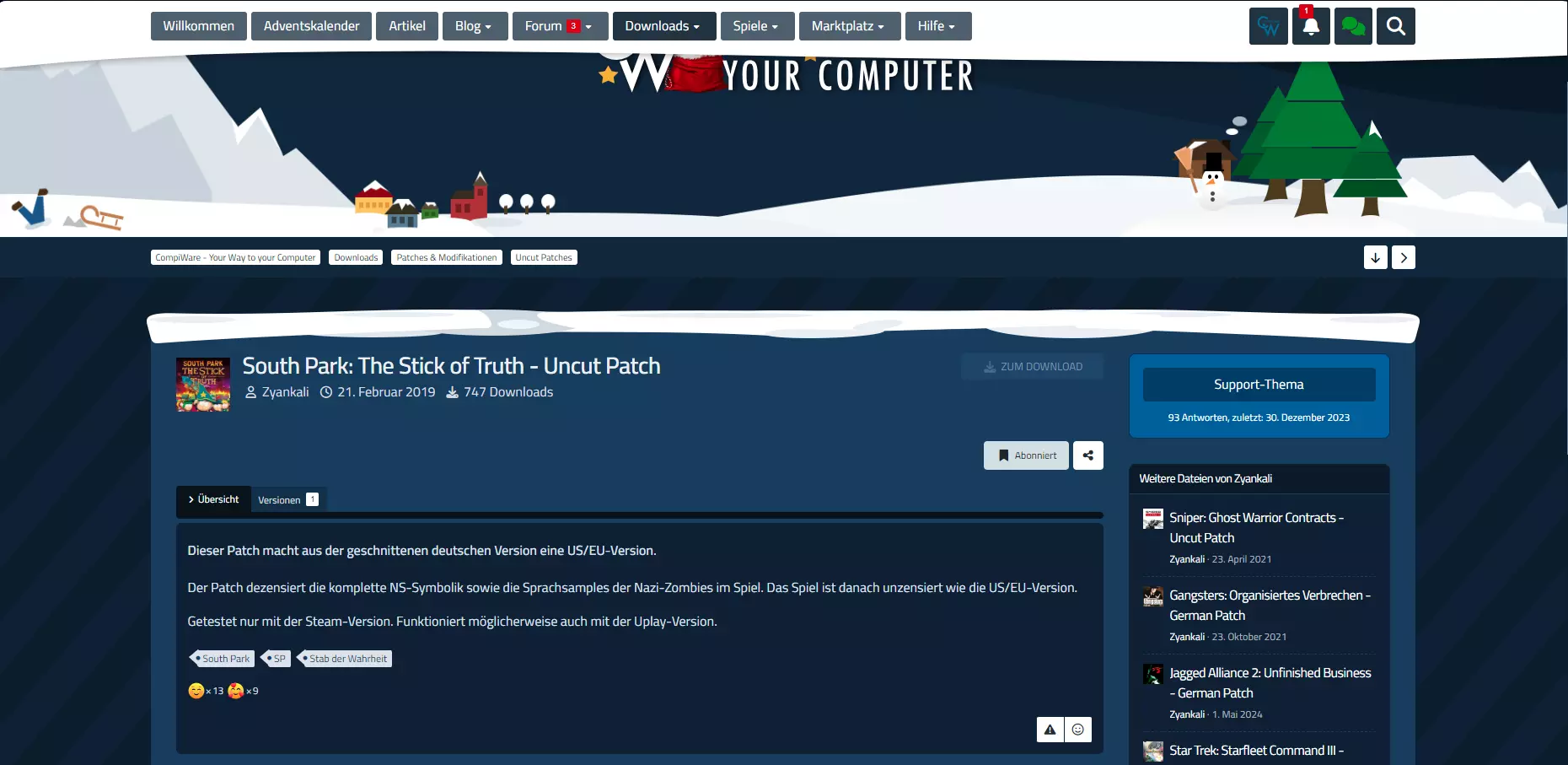Click the Uncut Patches breadcrumb
The image size is (1568, 765).
(x=544, y=257)
